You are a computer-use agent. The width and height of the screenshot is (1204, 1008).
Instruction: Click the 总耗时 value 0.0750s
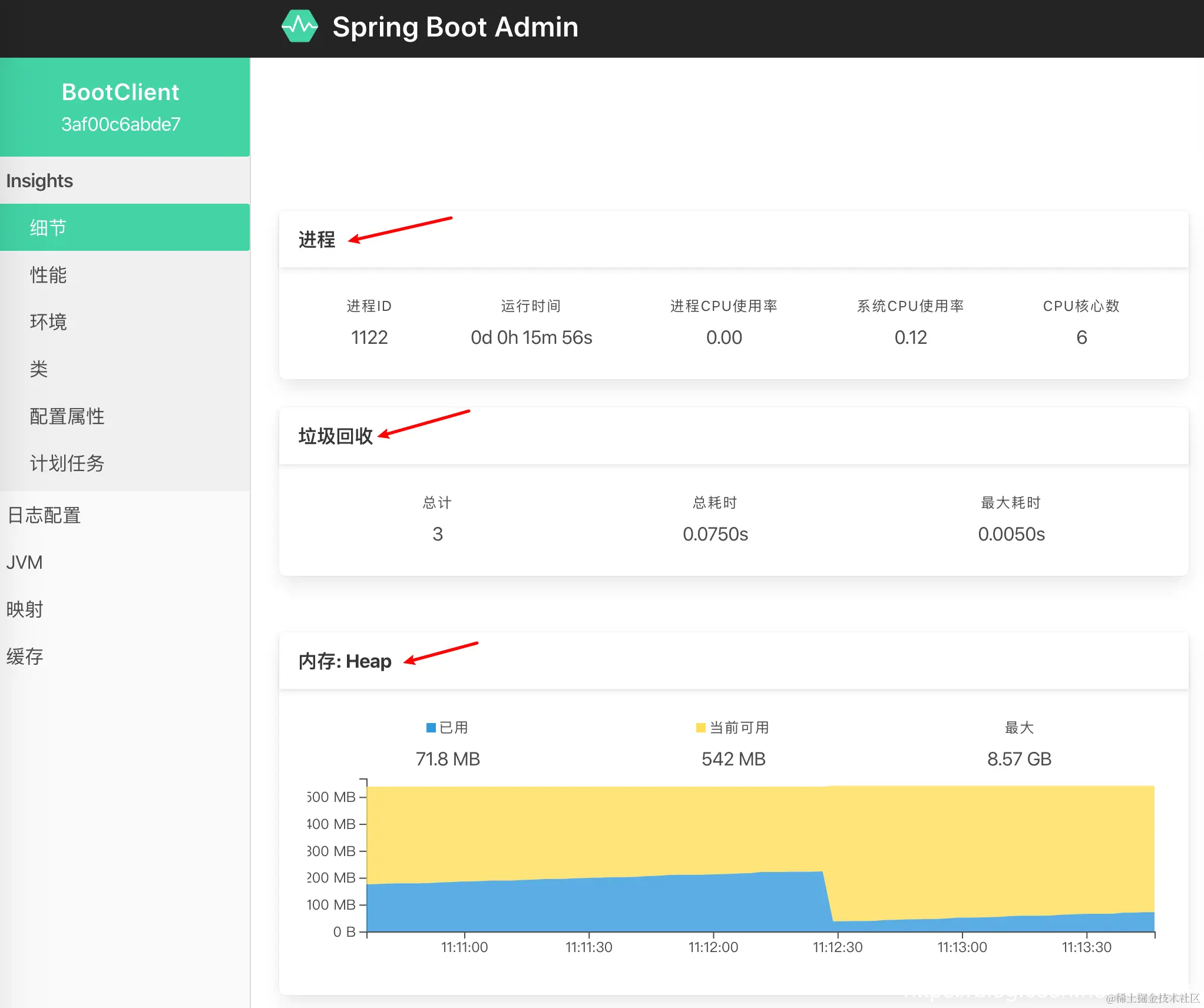[x=715, y=534]
